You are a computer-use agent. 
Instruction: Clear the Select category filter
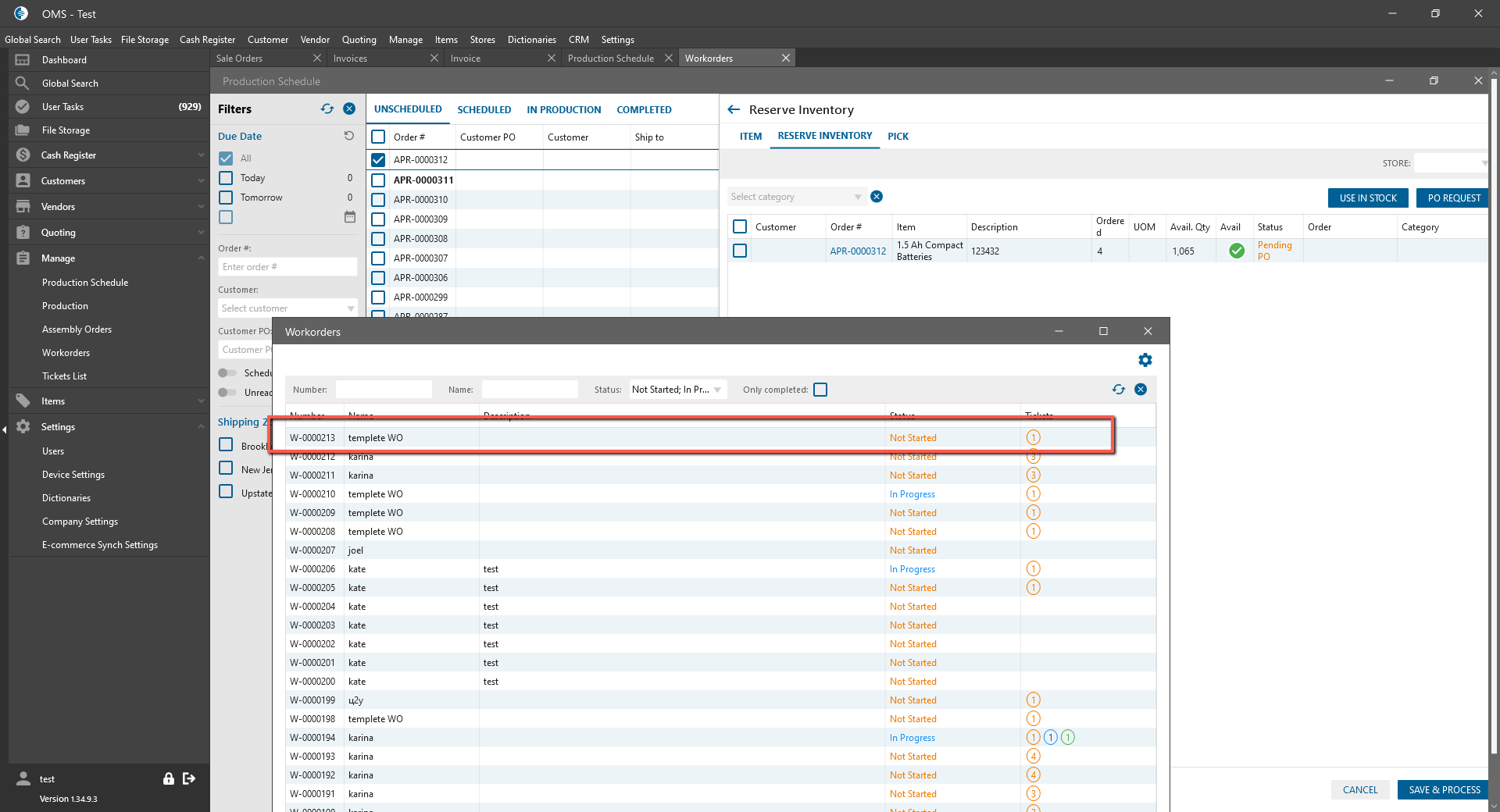(877, 197)
